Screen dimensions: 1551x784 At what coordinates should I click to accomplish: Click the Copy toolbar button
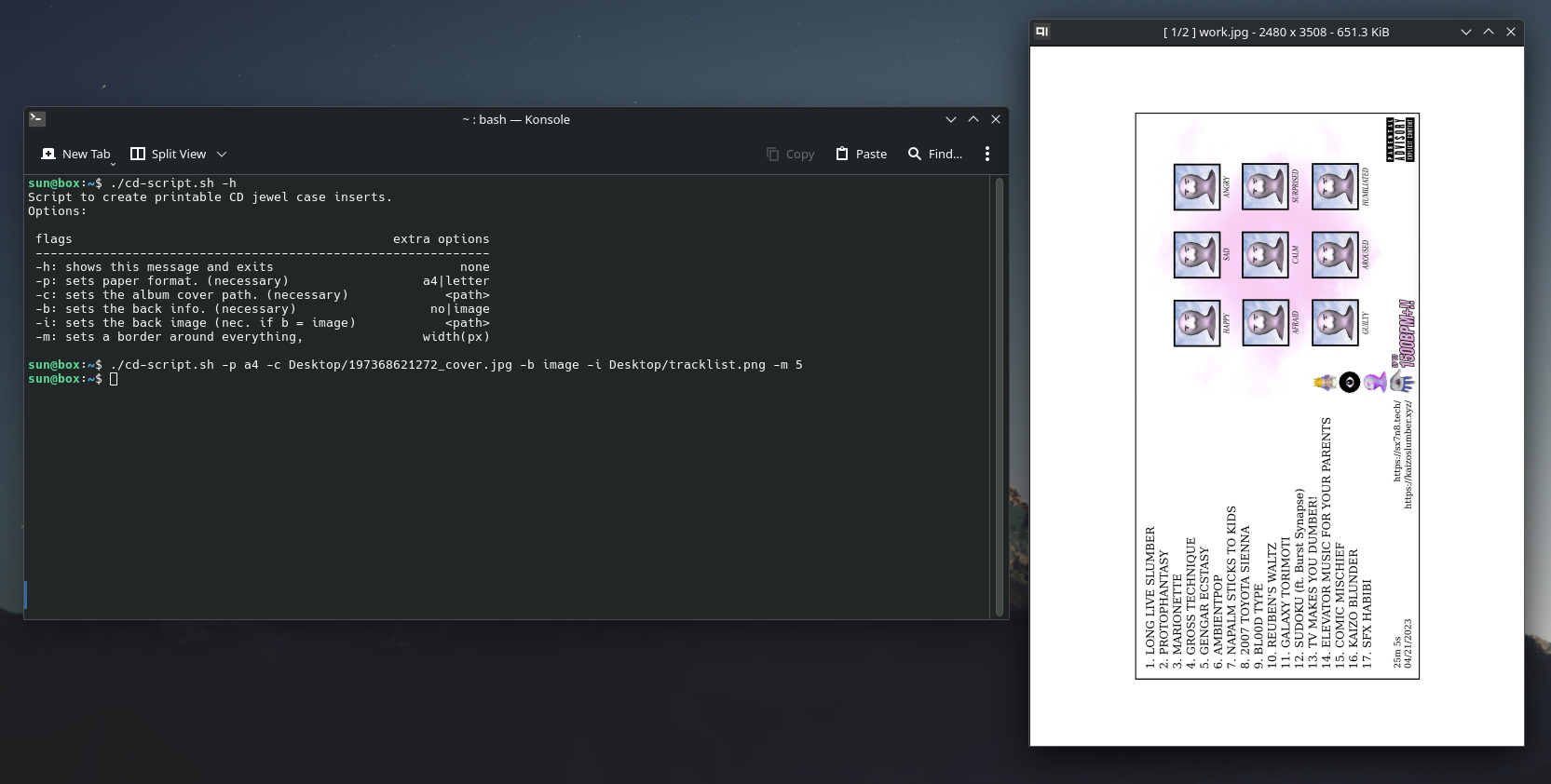click(x=790, y=154)
